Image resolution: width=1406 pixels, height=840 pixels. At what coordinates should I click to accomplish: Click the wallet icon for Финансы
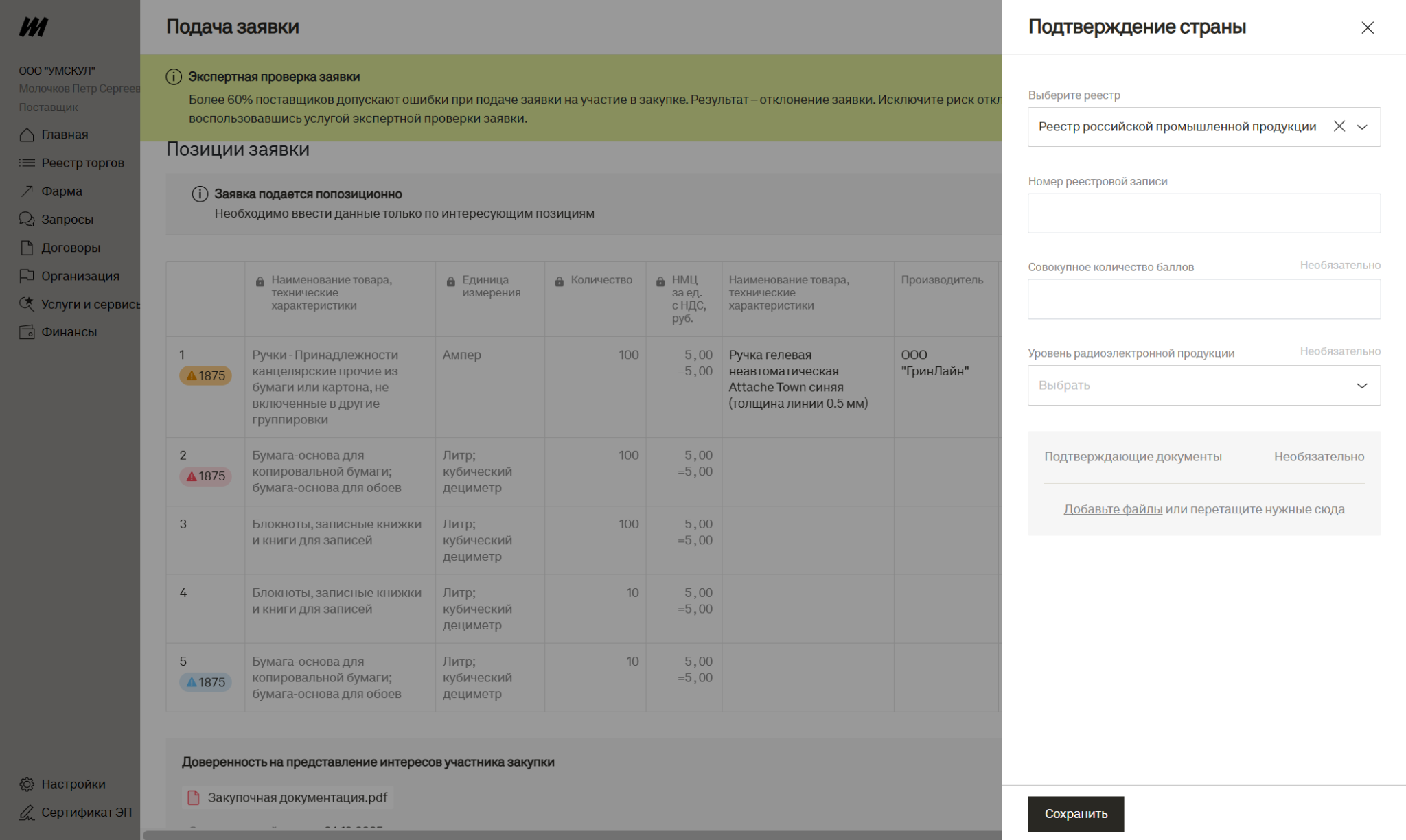(x=27, y=332)
